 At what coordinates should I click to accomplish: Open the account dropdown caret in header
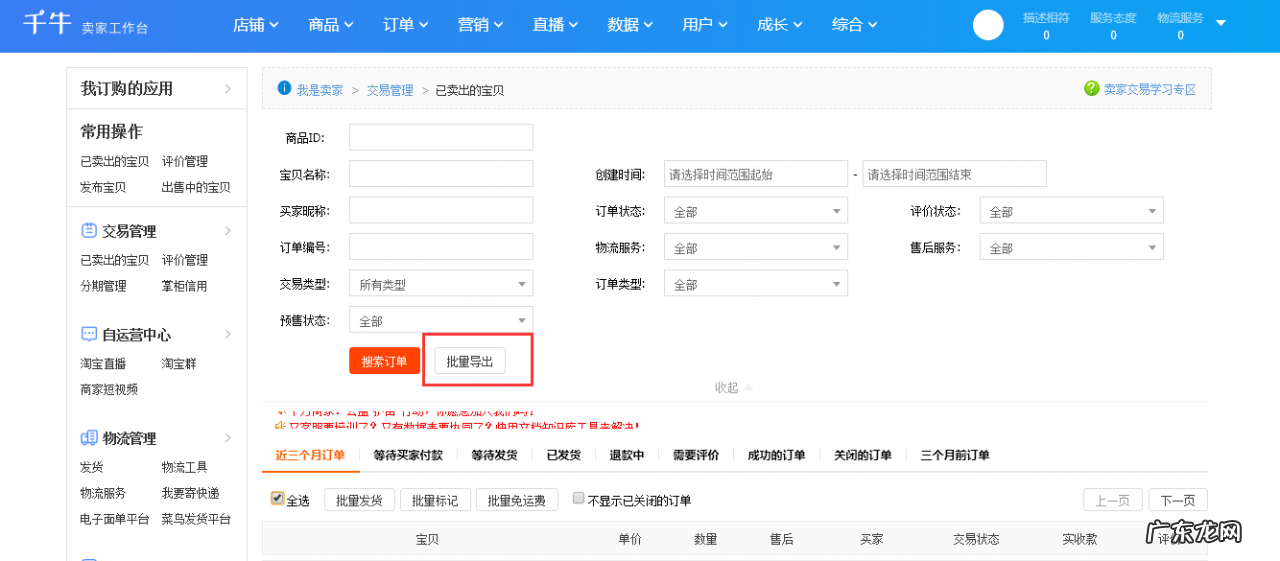tap(1220, 23)
